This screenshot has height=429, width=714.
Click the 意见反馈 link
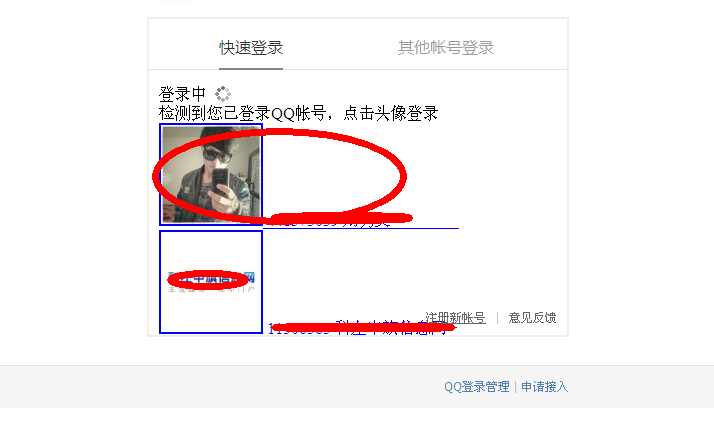[x=532, y=317]
